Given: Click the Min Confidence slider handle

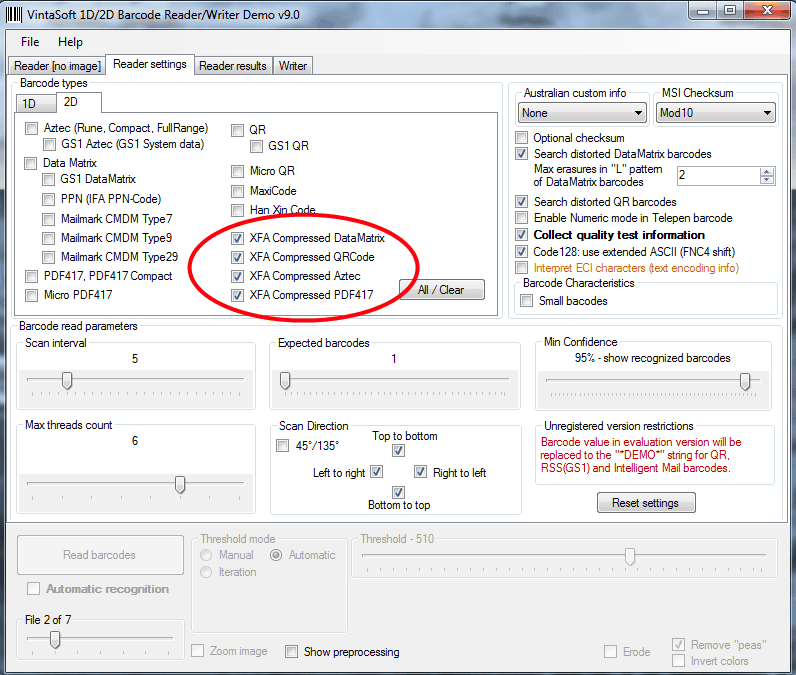Looking at the screenshot, I should pos(745,381).
